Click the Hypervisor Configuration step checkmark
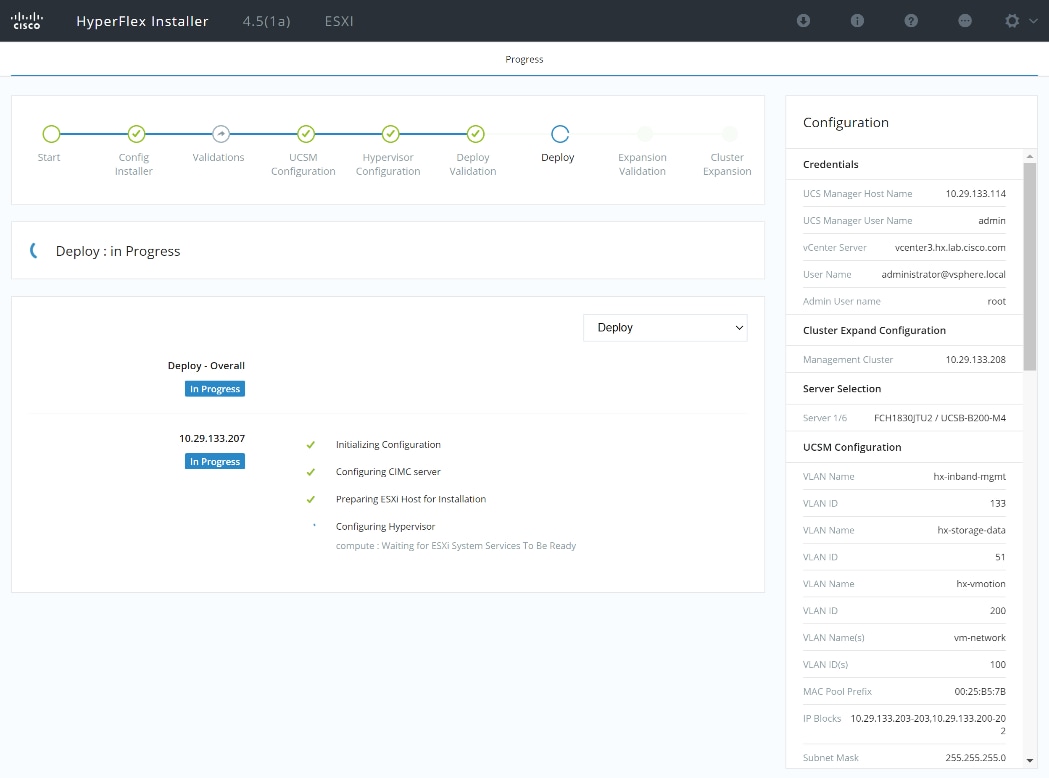 coord(391,134)
